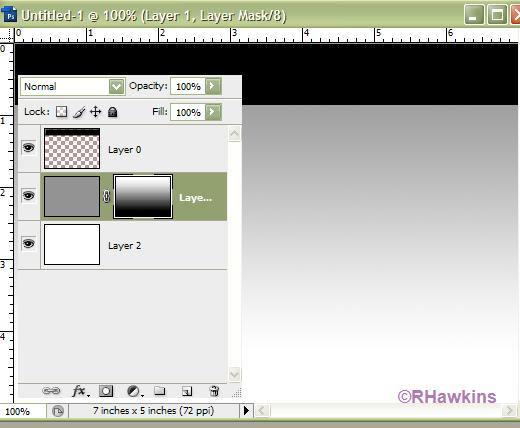
Task: Click the Add layer mask icon
Action: 106,391
